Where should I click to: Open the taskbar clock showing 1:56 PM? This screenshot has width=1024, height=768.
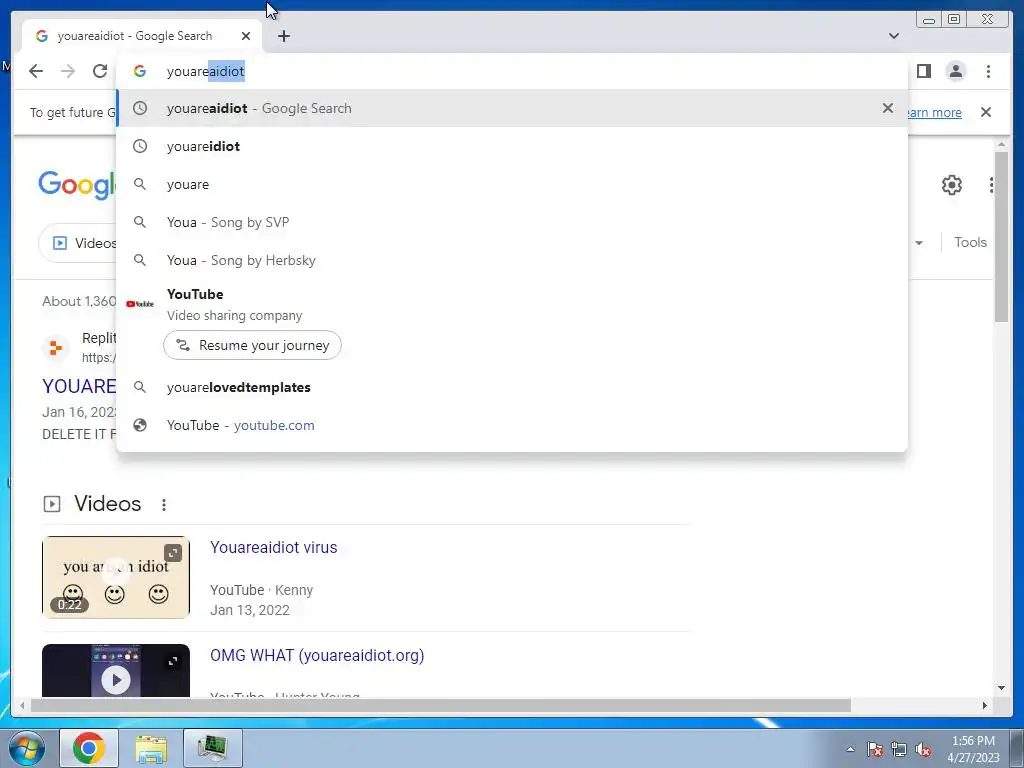click(973, 749)
